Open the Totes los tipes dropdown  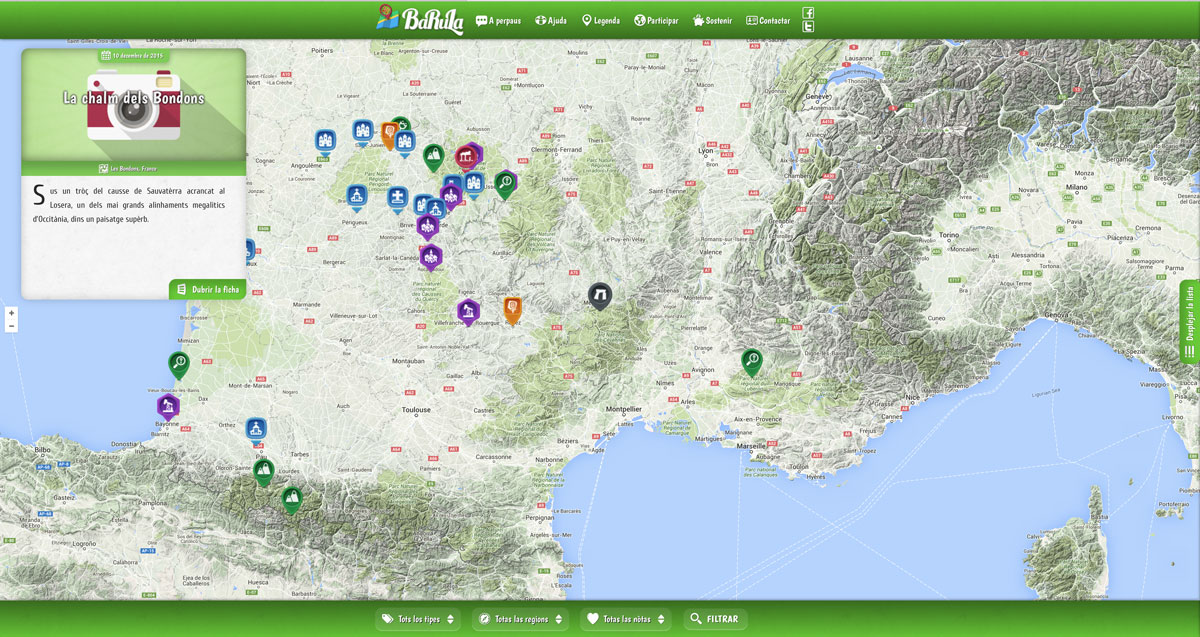pyautogui.click(x=419, y=619)
